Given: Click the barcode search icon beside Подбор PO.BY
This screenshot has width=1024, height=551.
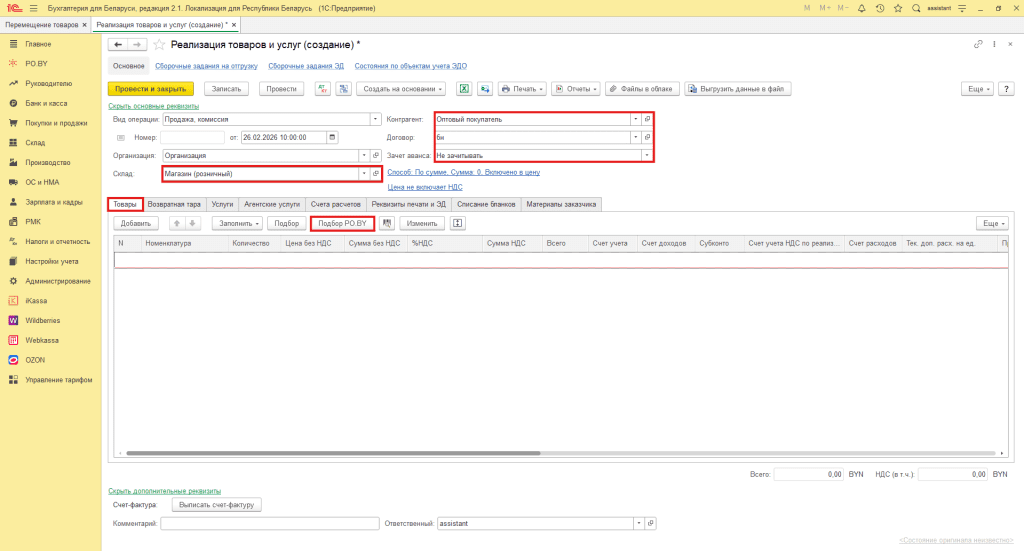Looking at the screenshot, I should click(387, 223).
